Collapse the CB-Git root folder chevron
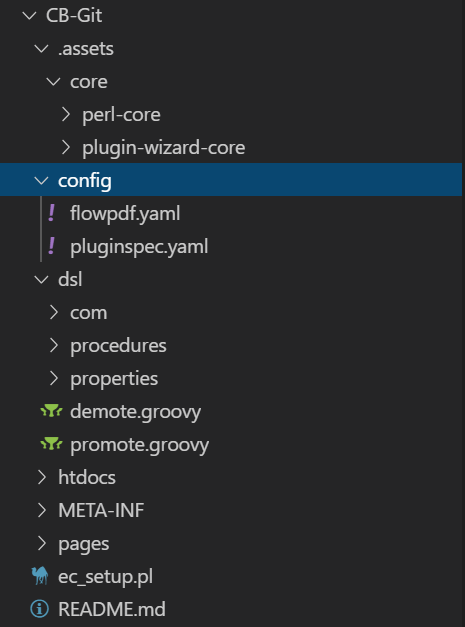This screenshot has width=465, height=627. coord(29,16)
